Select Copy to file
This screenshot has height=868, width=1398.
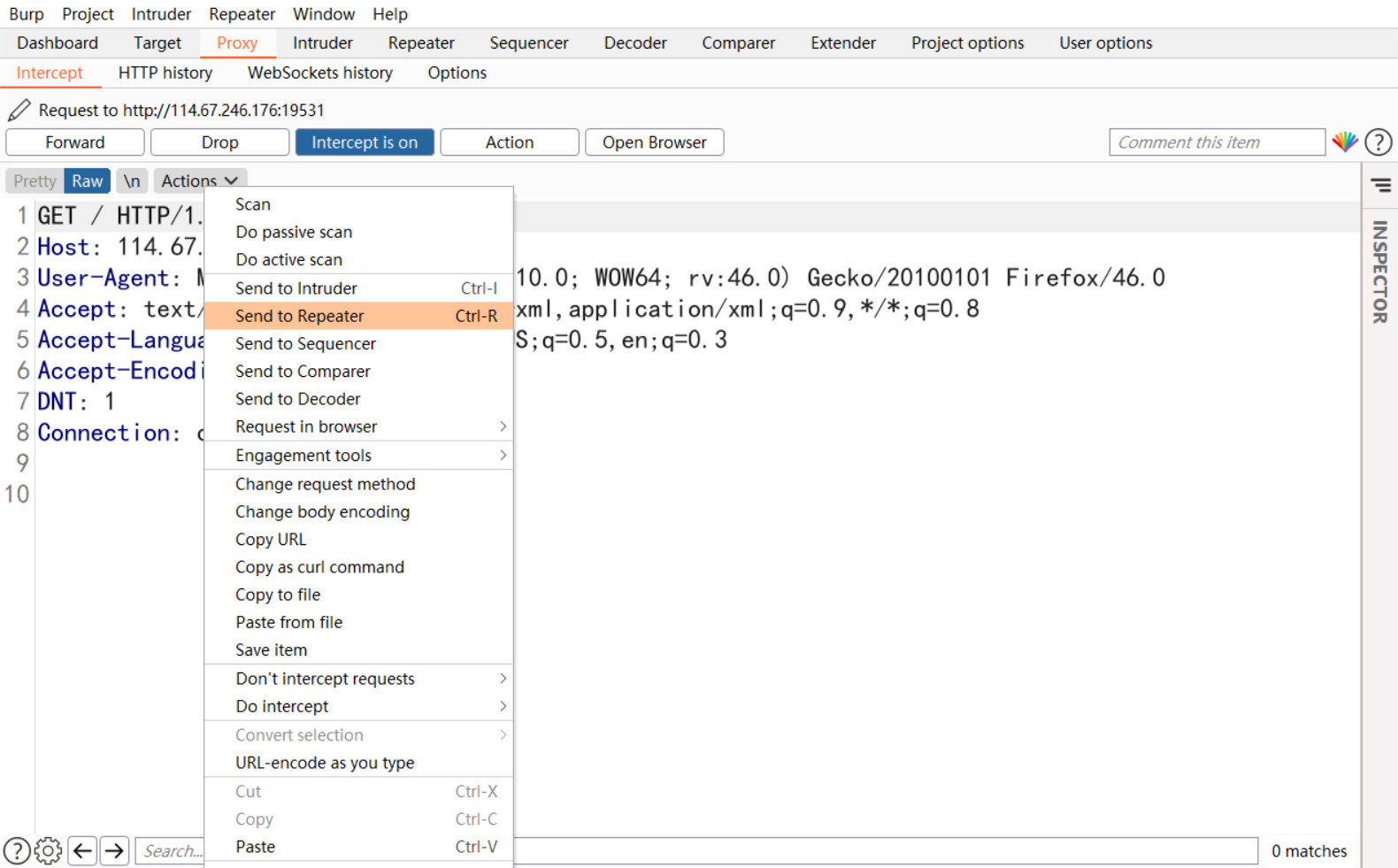click(x=358, y=595)
